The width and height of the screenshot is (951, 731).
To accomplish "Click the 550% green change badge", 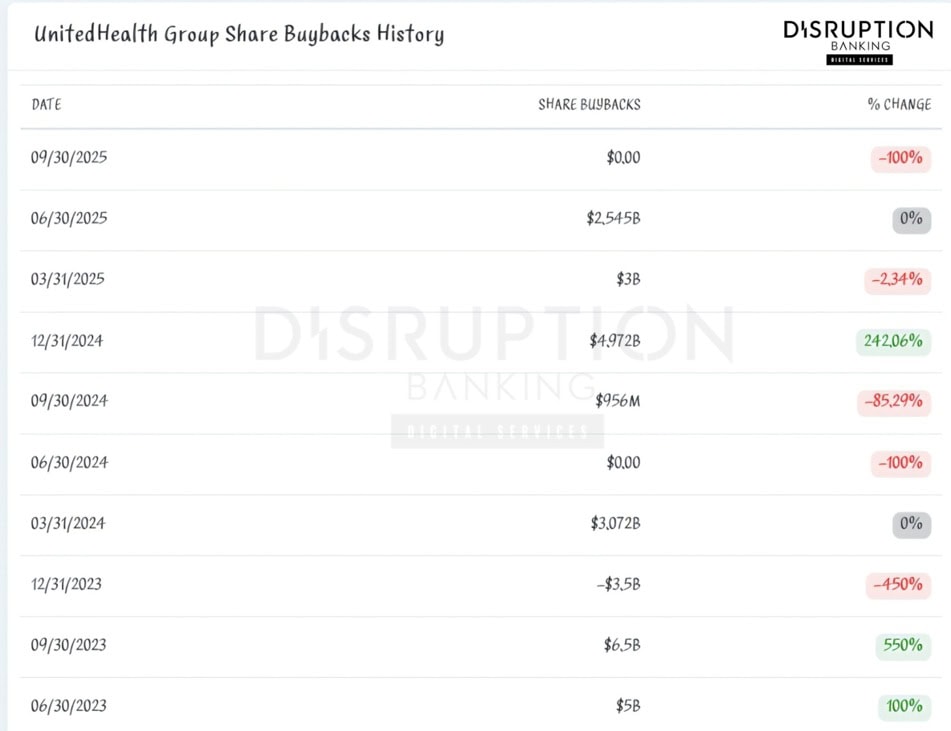I will [x=902, y=645].
